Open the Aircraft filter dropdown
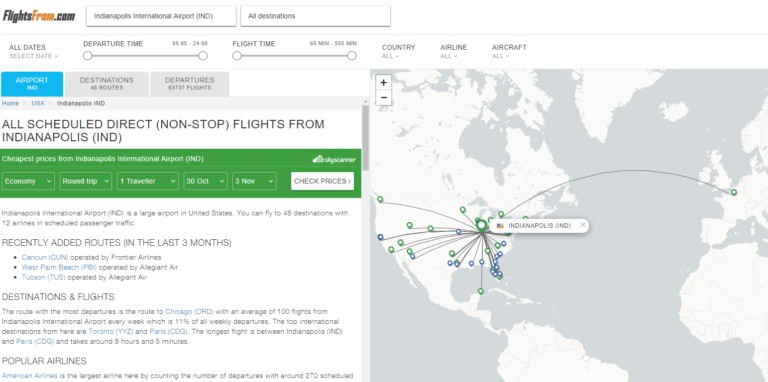Image resolution: width=768 pixels, height=382 pixels. (509, 51)
